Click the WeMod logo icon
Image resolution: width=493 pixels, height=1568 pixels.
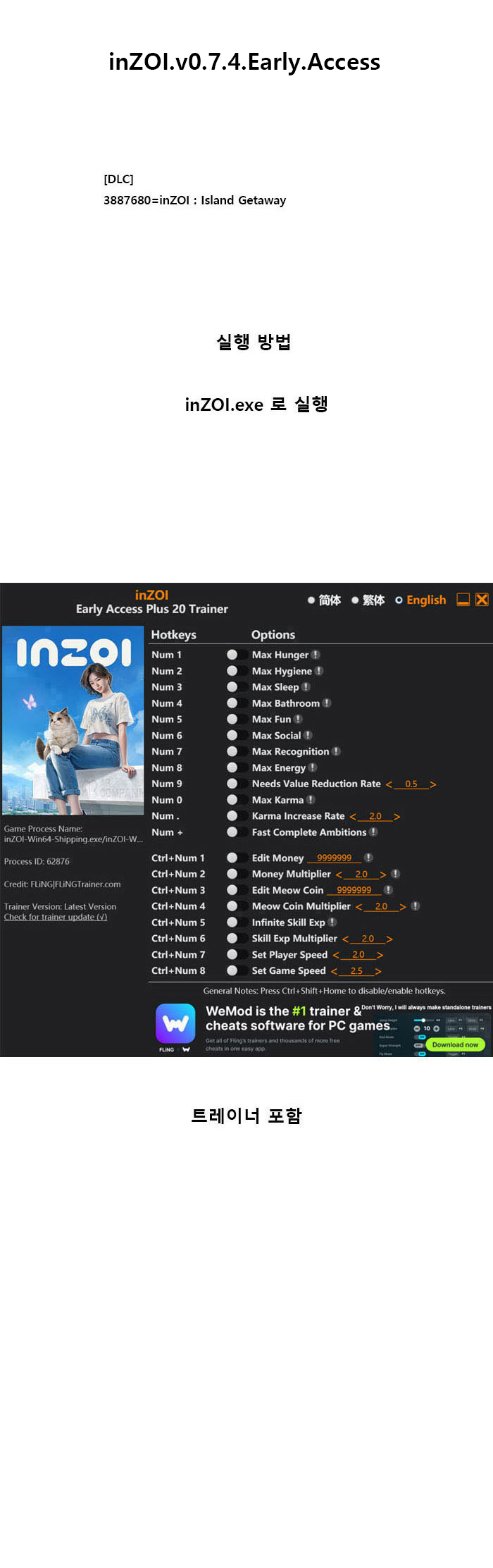point(175,1023)
